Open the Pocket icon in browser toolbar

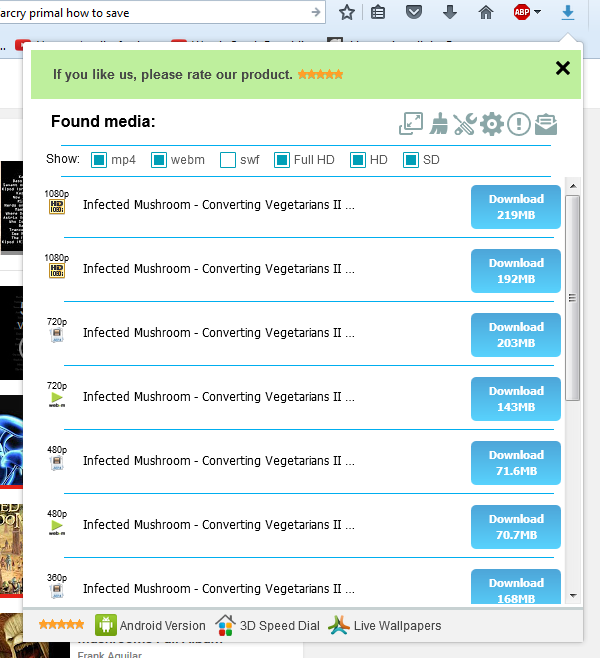(414, 13)
